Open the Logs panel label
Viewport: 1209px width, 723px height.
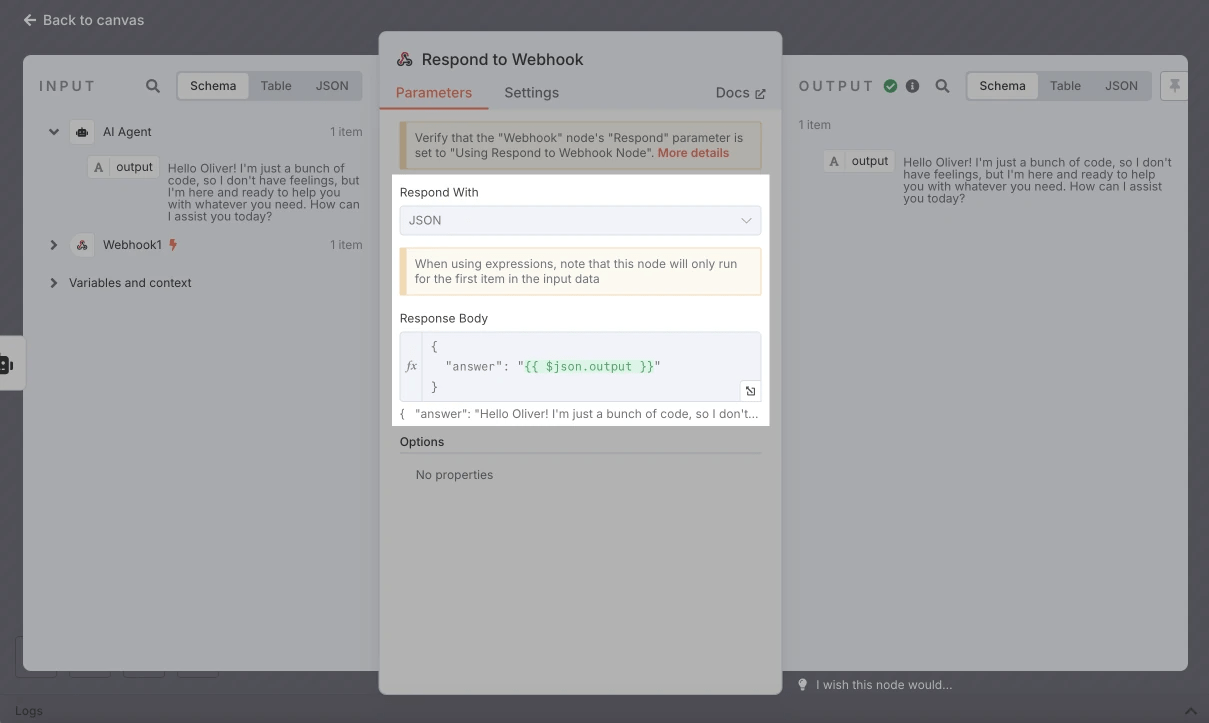coord(29,711)
